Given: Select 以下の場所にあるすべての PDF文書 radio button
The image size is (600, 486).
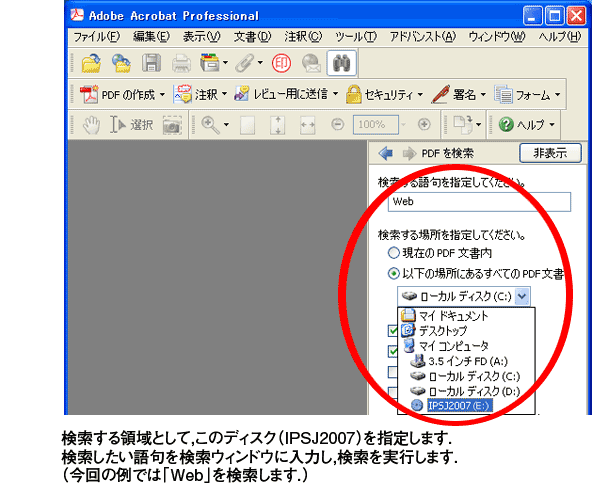Looking at the screenshot, I should (x=394, y=274).
